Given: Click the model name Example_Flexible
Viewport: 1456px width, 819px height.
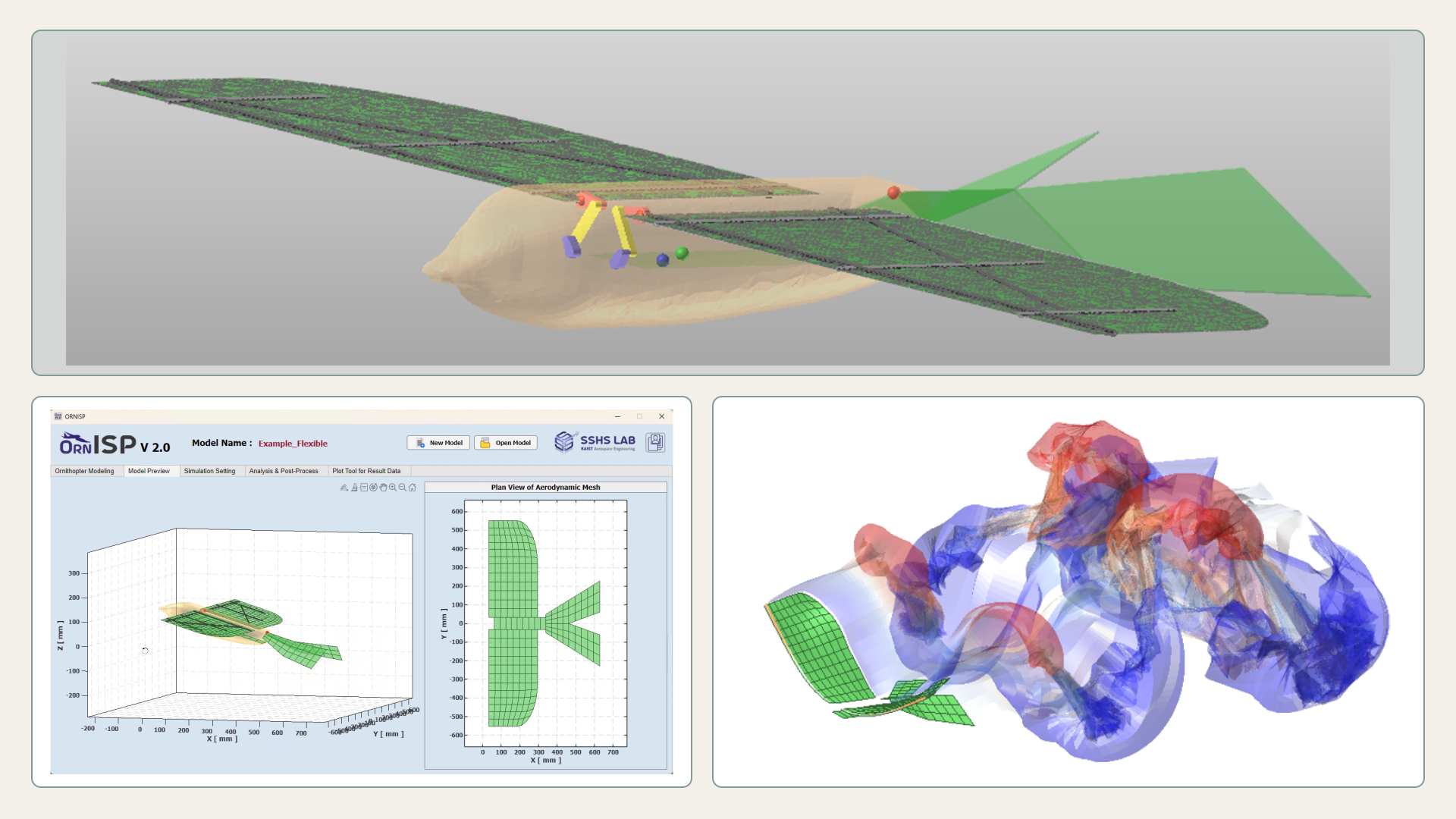Looking at the screenshot, I should pos(293,444).
